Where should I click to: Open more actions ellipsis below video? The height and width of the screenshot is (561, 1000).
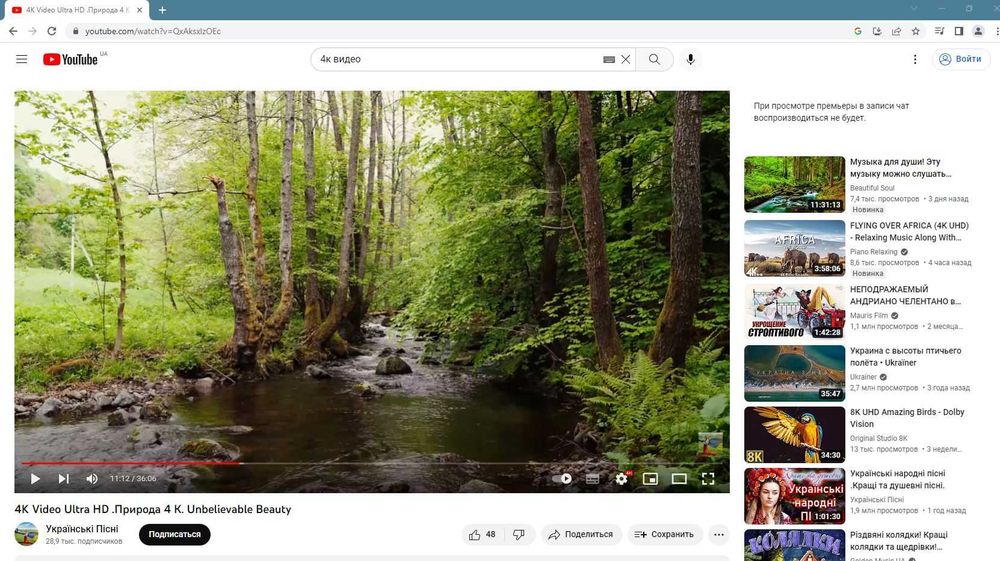(x=719, y=534)
